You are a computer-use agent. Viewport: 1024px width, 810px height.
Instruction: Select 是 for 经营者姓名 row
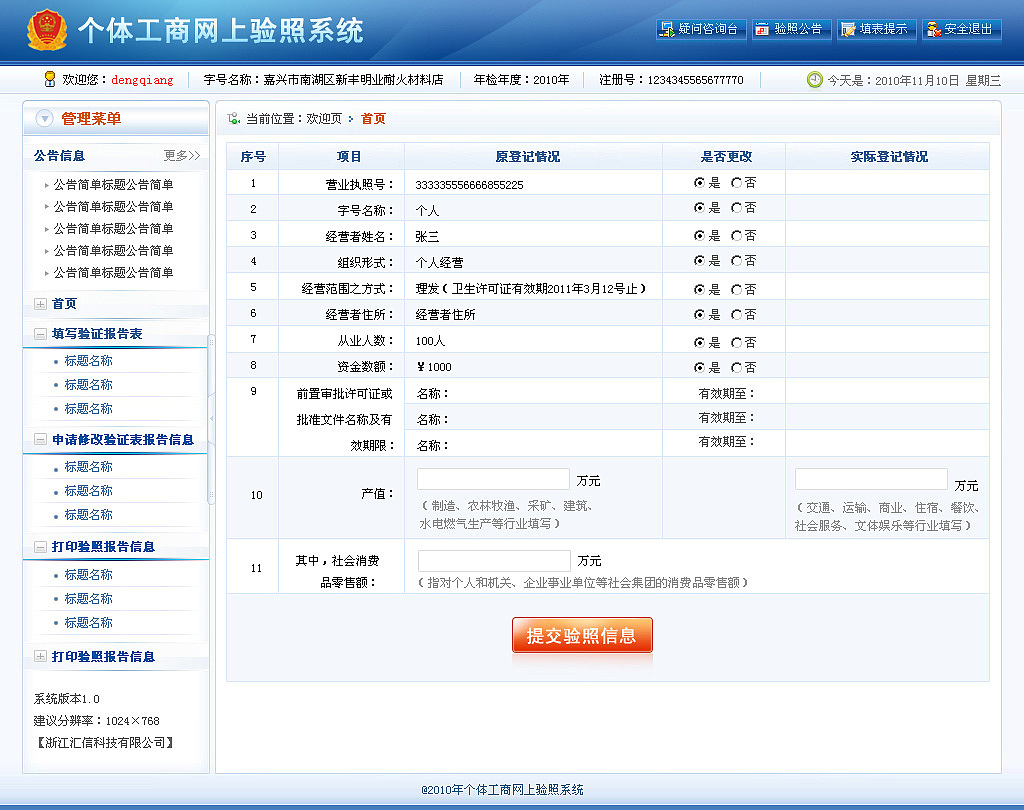(x=699, y=235)
